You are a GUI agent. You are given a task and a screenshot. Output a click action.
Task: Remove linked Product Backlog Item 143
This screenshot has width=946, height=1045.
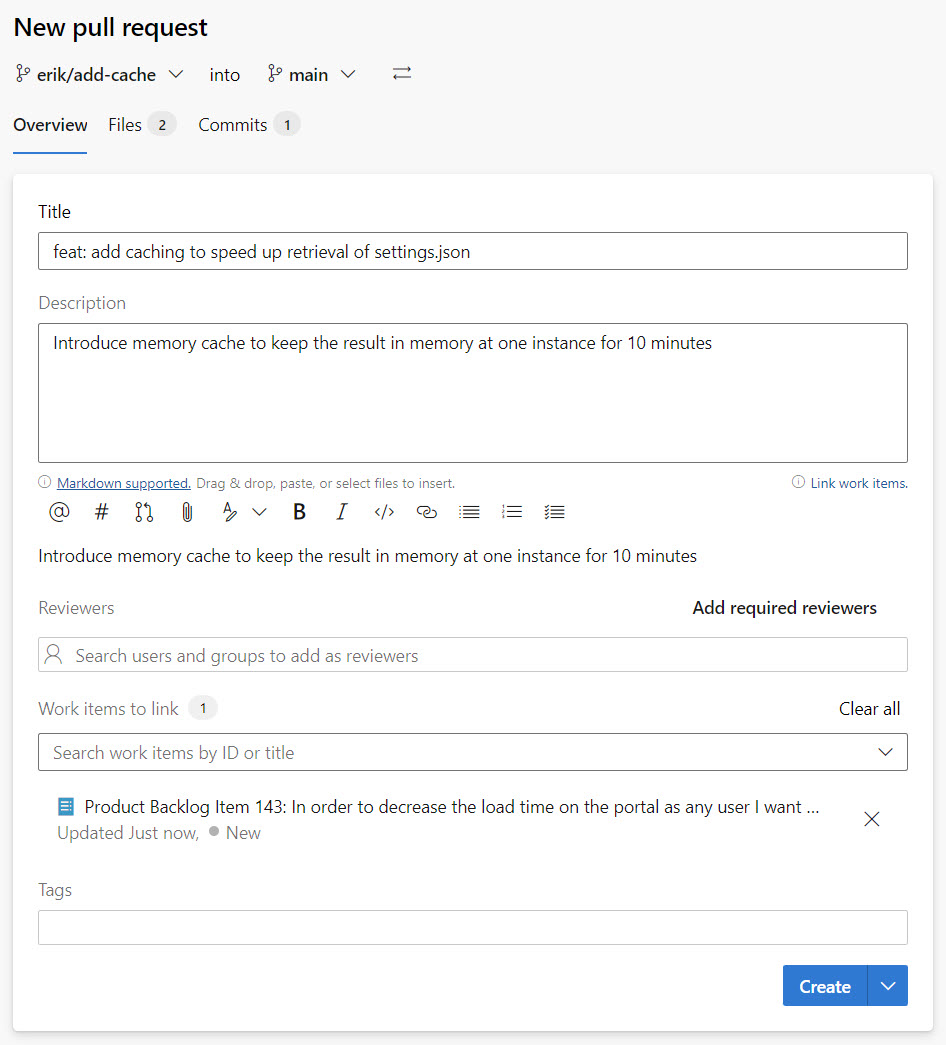871,819
